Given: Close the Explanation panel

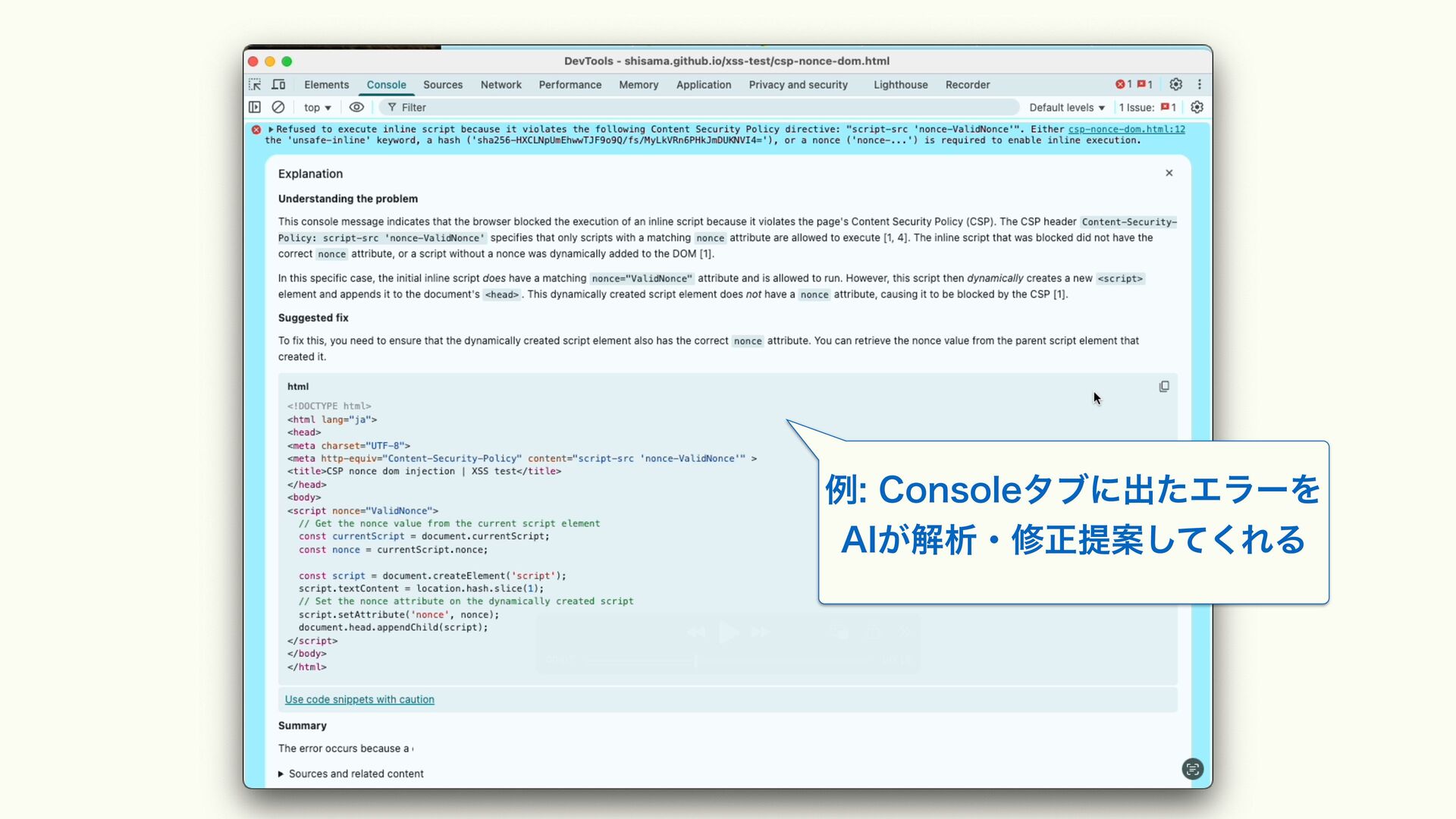Looking at the screenshot, I should pos(1169,174).
